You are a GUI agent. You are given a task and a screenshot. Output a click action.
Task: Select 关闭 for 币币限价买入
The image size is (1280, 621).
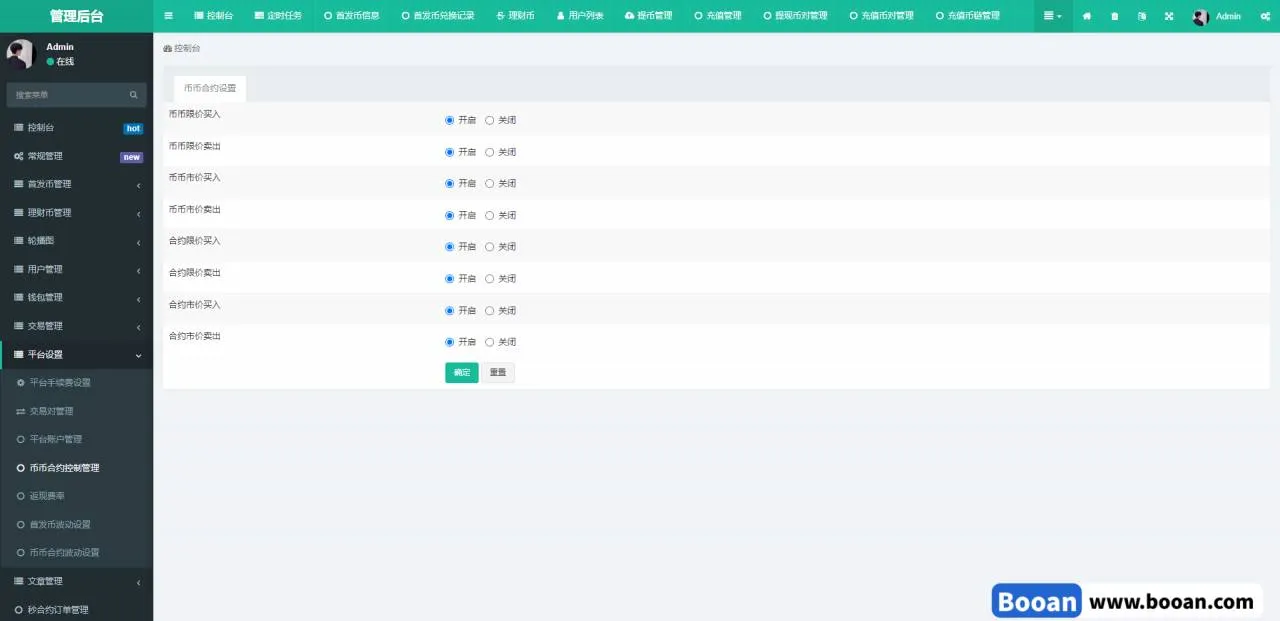[x=490, y=120]
